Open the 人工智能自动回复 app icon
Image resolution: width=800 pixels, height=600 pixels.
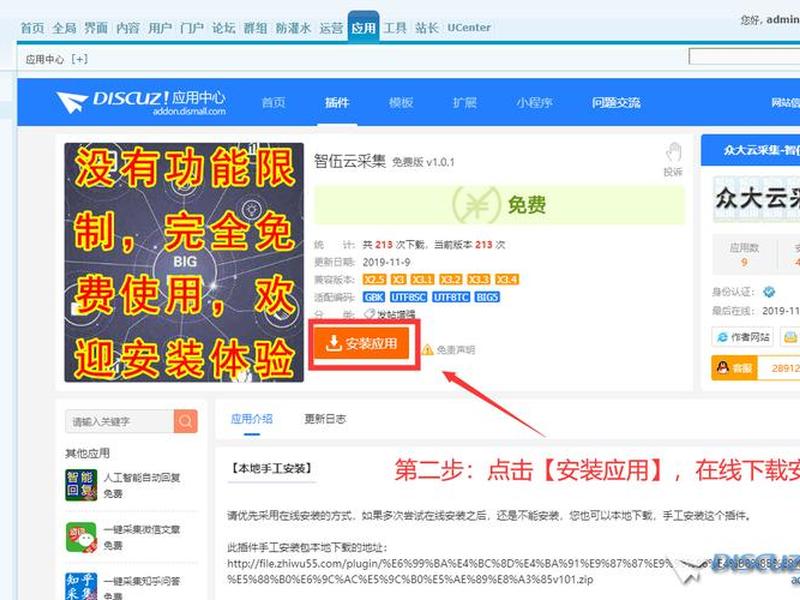tap(81, 485)
